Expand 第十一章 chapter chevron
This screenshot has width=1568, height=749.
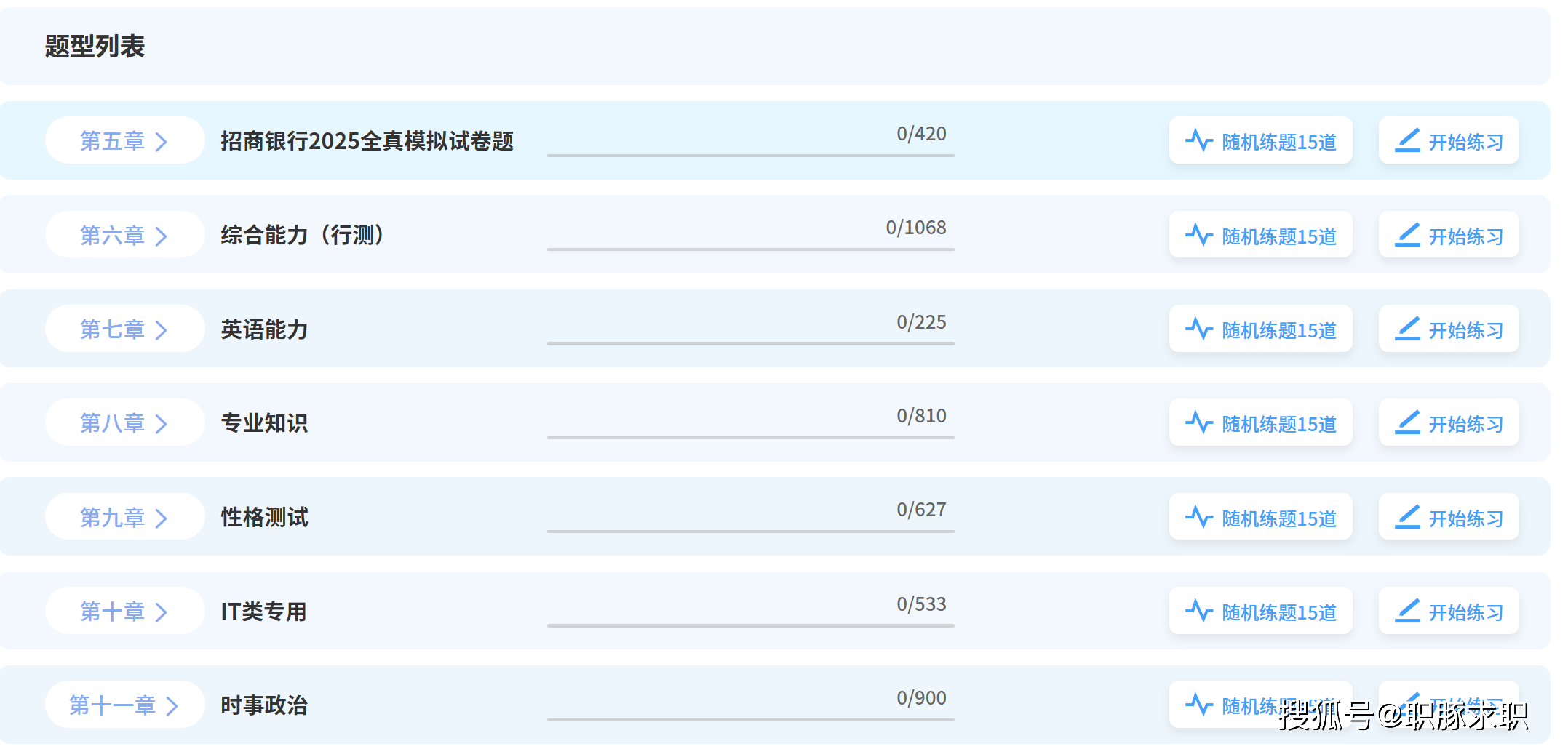pyautogui.click(x=172, y=705)
